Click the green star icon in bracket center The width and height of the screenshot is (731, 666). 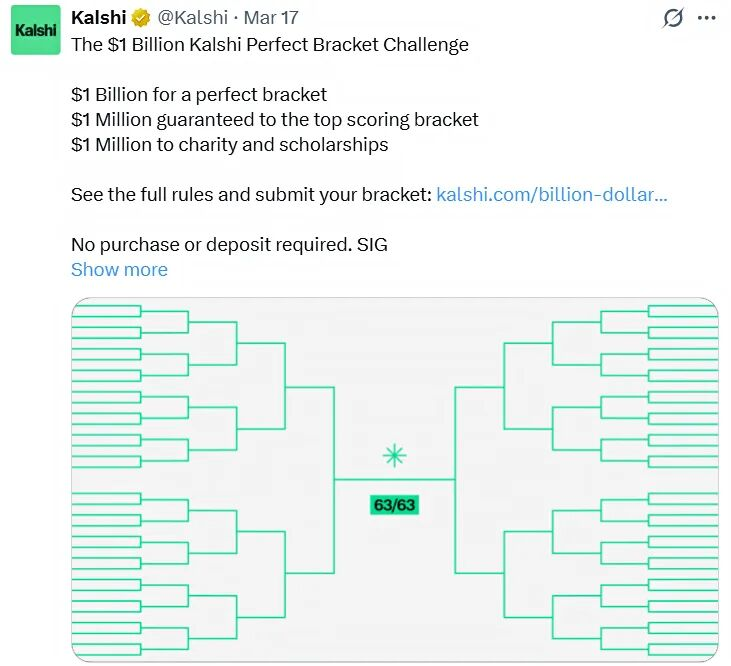point(394,456)
